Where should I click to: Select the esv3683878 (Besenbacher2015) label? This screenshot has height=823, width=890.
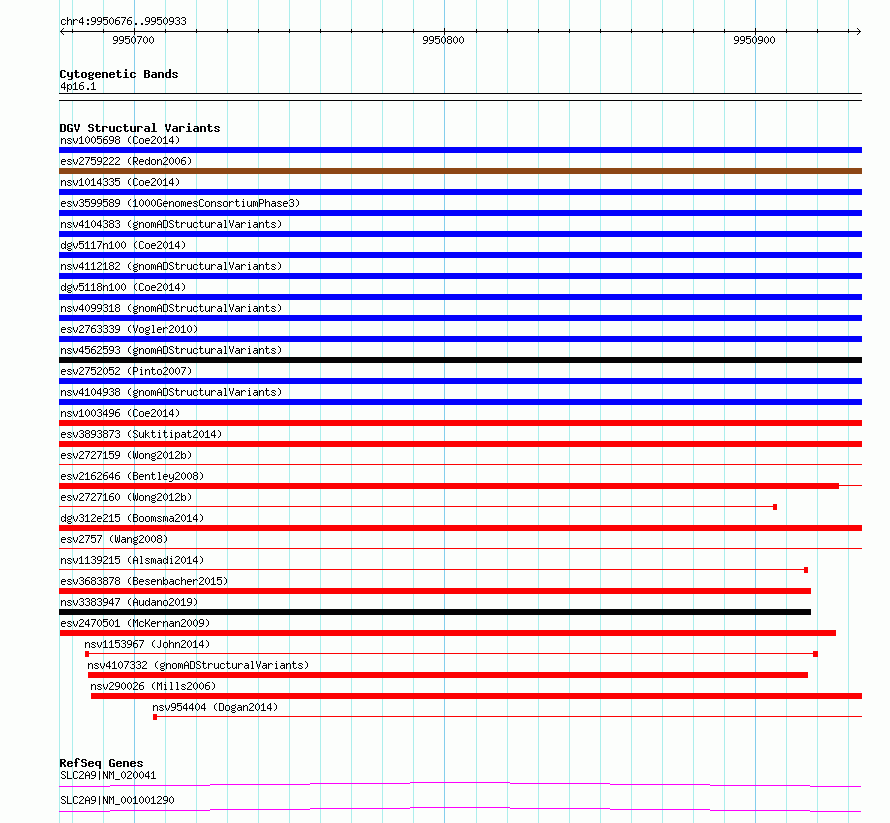click(x=144, y=581)
